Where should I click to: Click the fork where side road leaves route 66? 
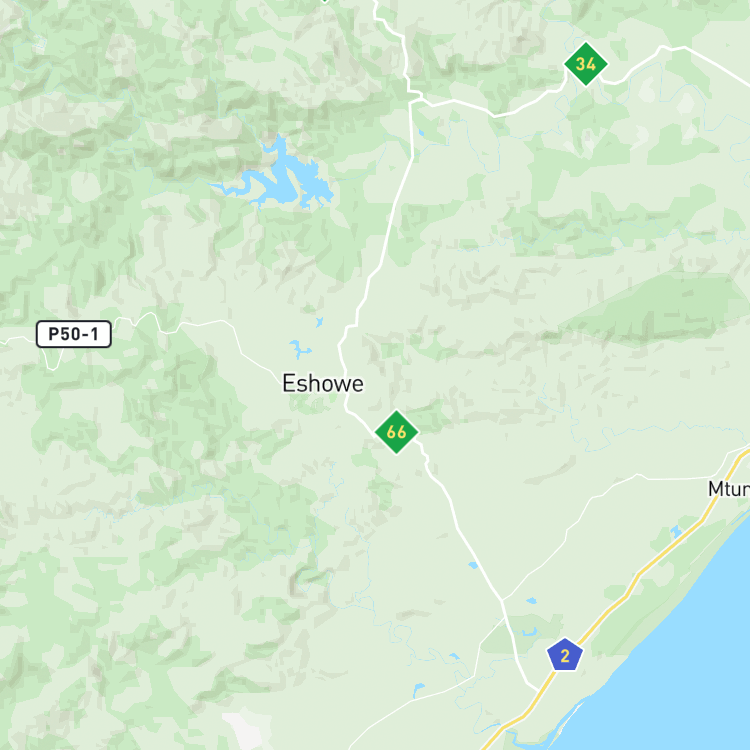pos(502,599)
